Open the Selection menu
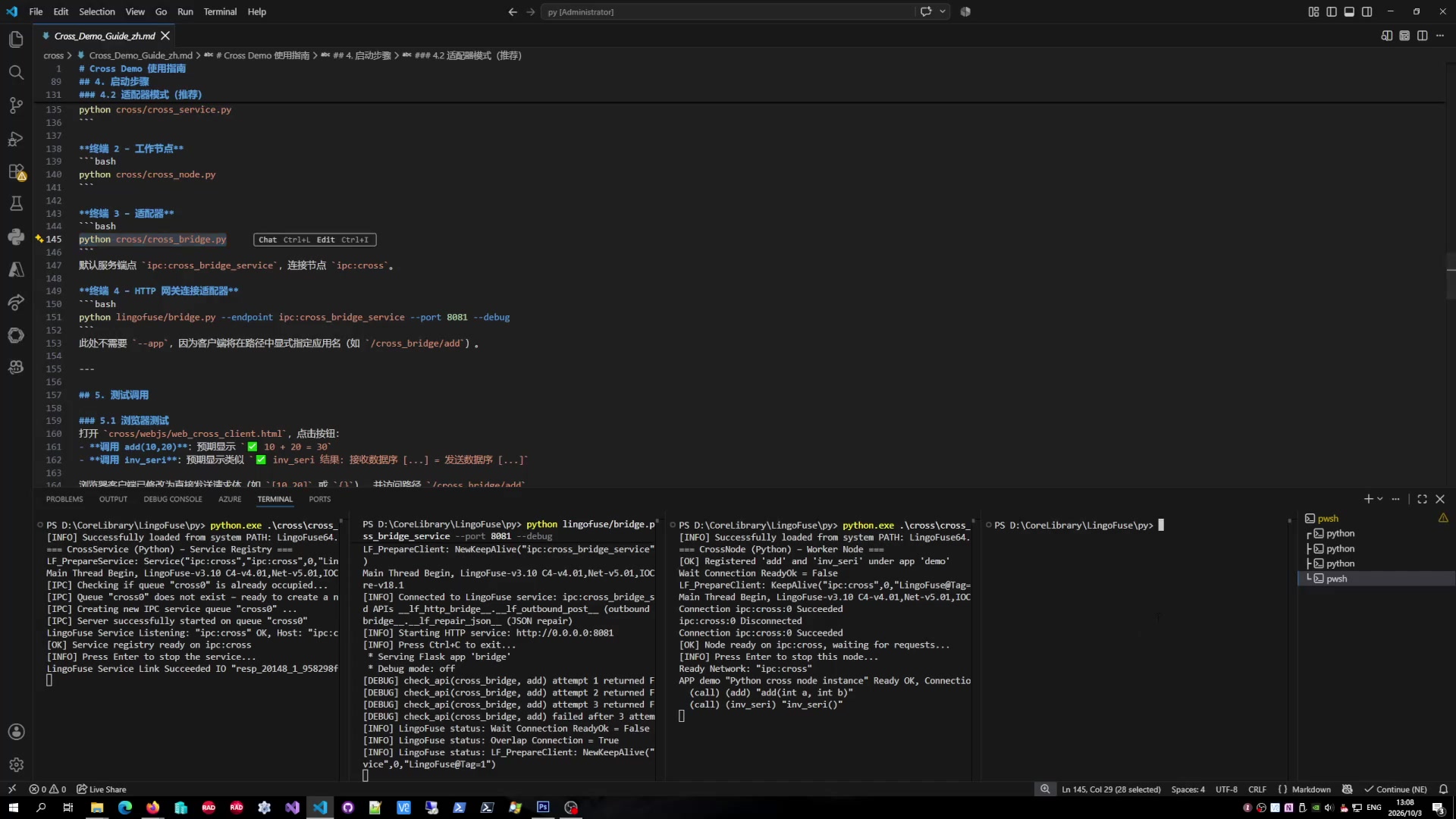Screen dimensions: 1456x819 point(97,11)
